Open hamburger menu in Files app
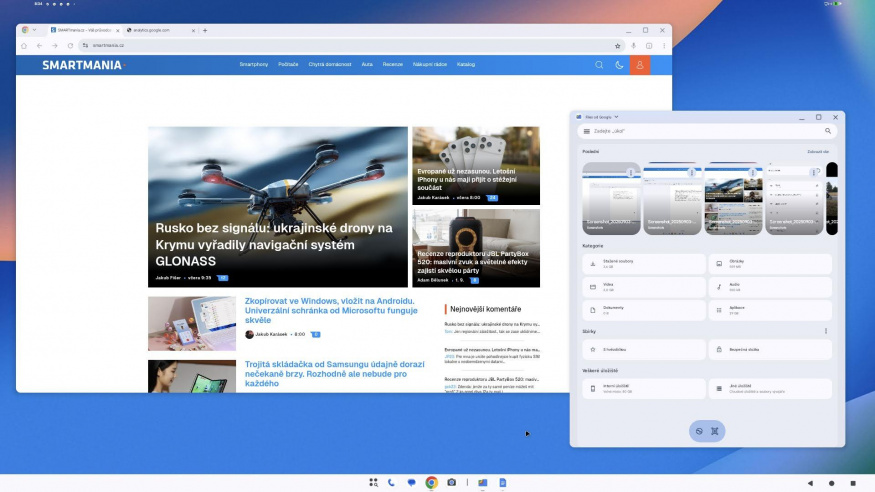Screen dimensions: 875x492 tap(586, 131)
